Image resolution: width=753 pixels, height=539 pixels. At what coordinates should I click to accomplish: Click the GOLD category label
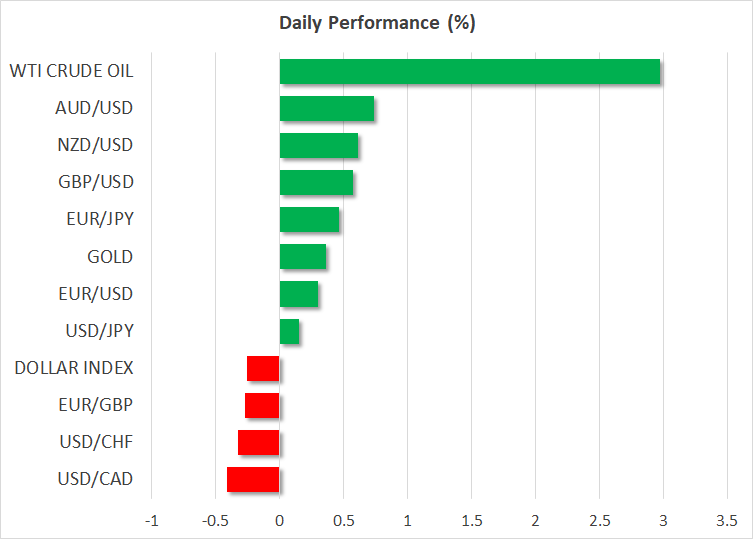[x=110, y=257]
